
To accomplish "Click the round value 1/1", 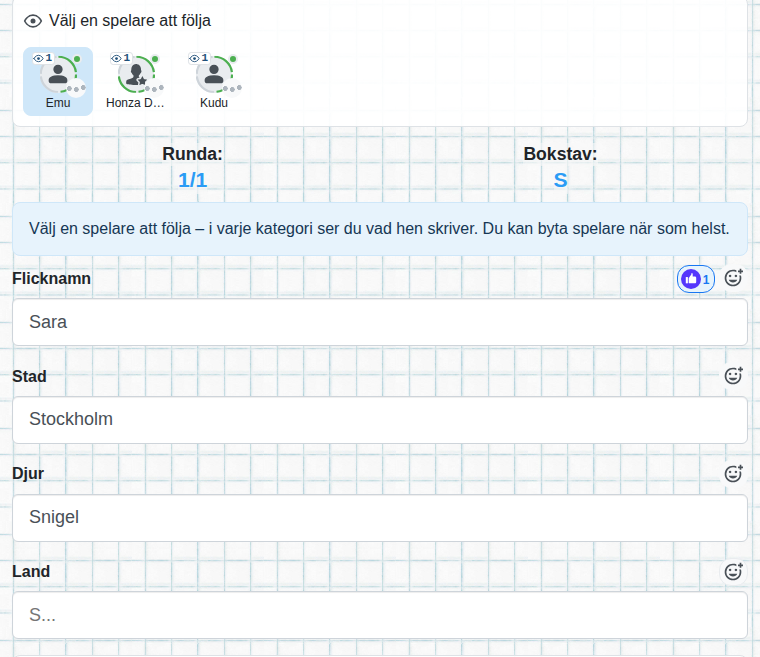I will (x=192, y=180).
